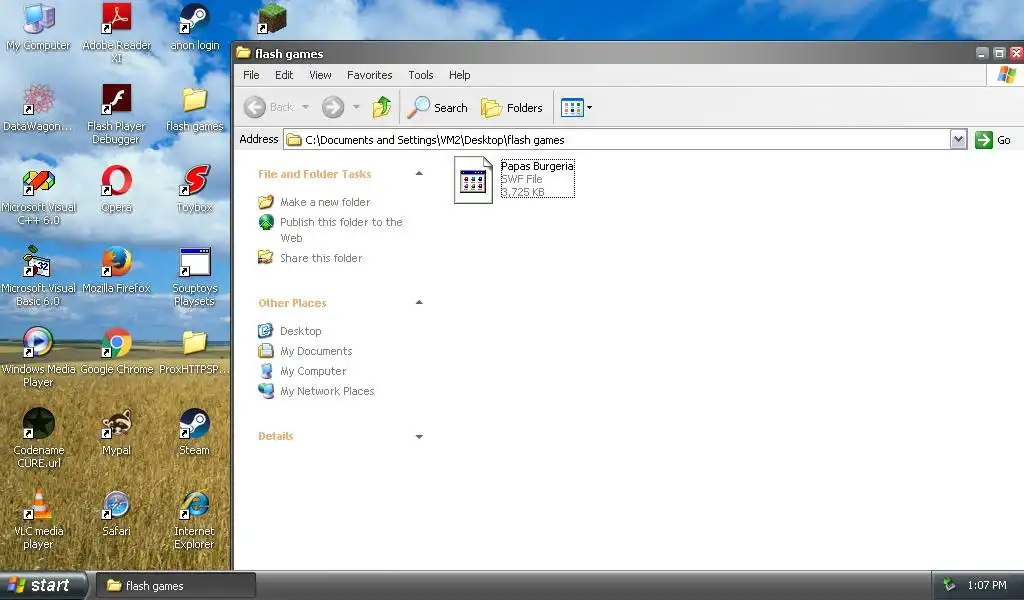Image resolution: width=1024 pixels, height=600 pixels.
Task: Open the Help menu
Action: tap(459, 75)
